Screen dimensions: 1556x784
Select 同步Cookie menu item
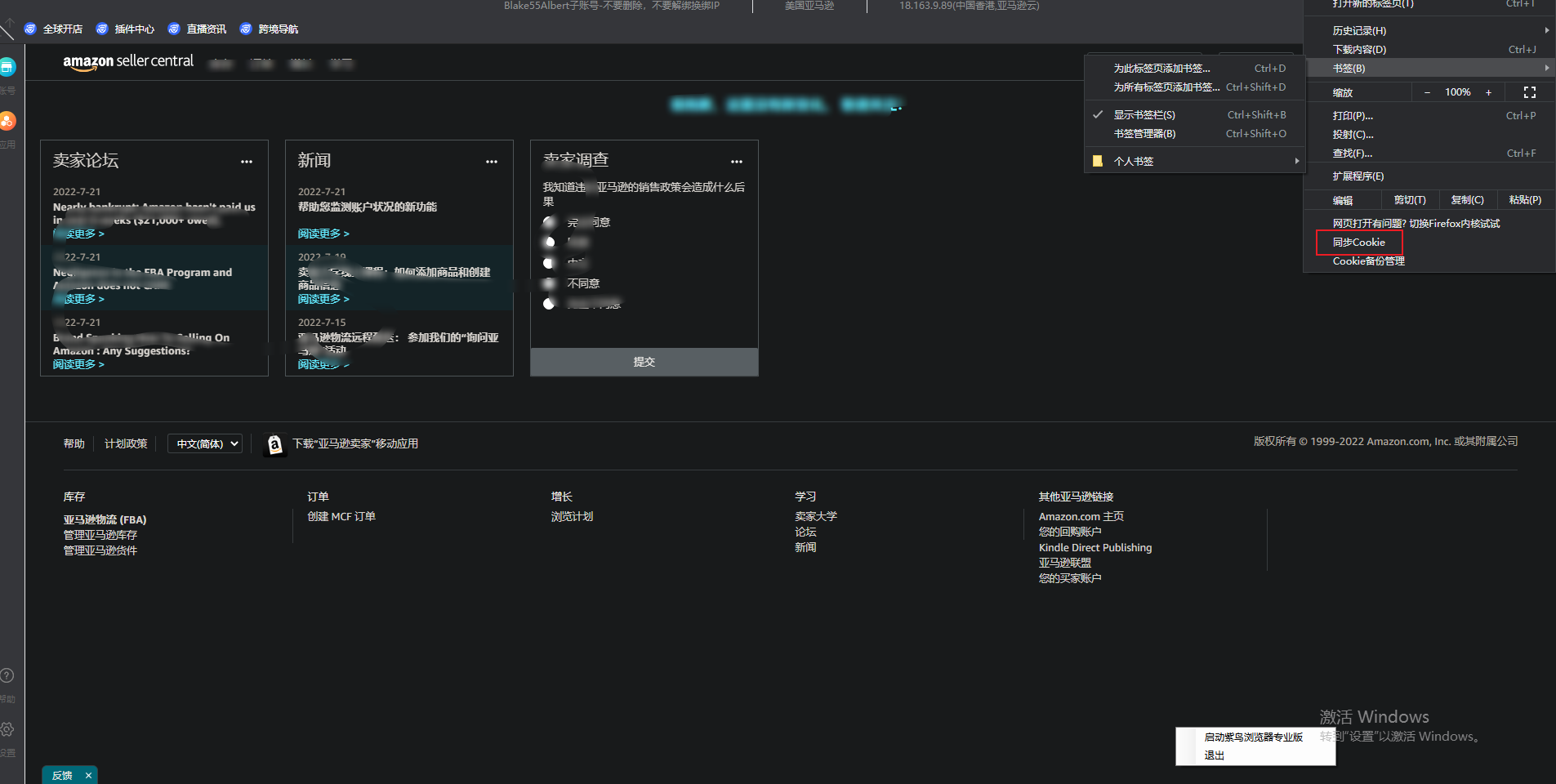1359,243
